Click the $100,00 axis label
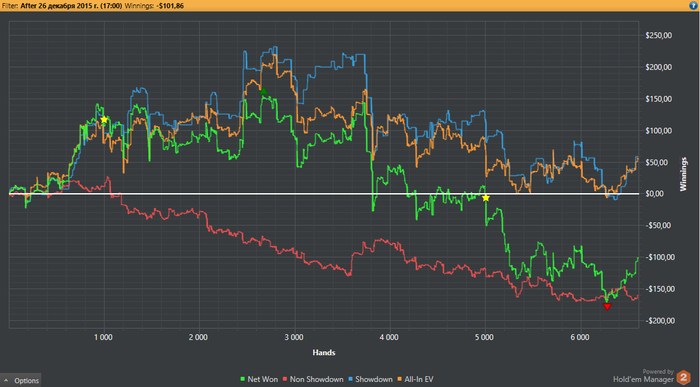This screenshot has height=387, width=700. point(658,130)
